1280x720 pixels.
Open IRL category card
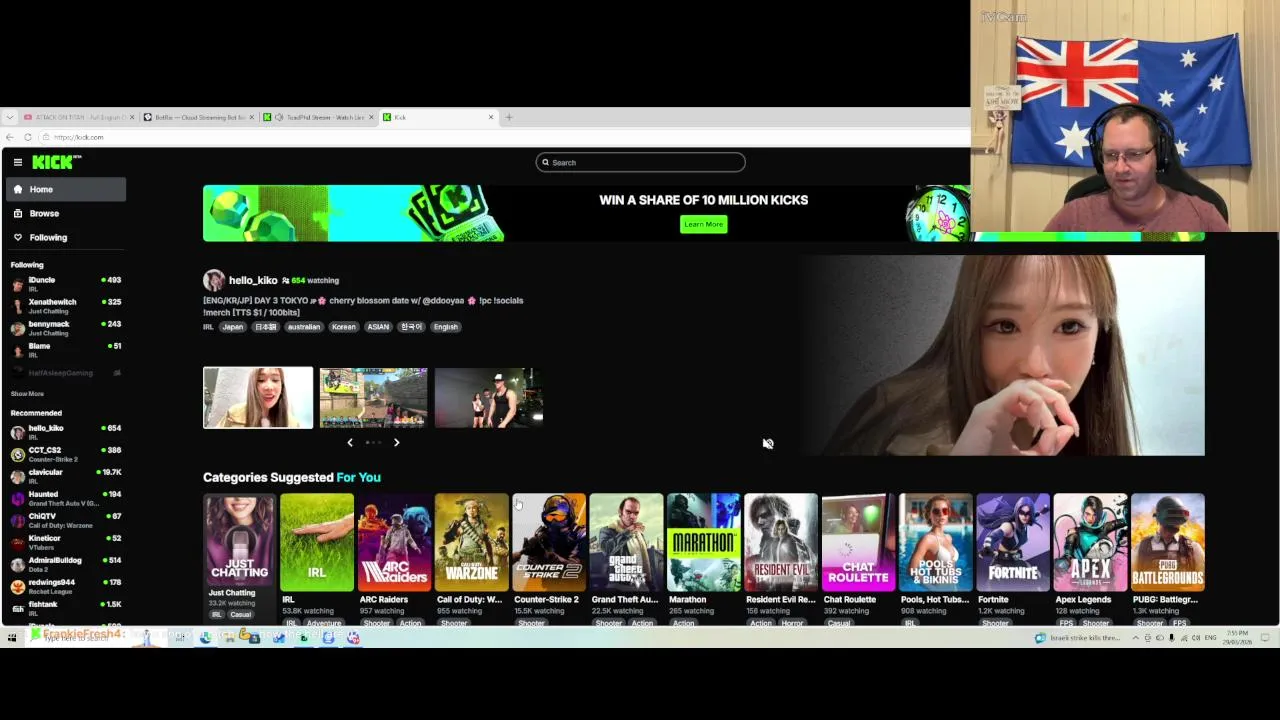pyautogui.click(x=316, y=543)
